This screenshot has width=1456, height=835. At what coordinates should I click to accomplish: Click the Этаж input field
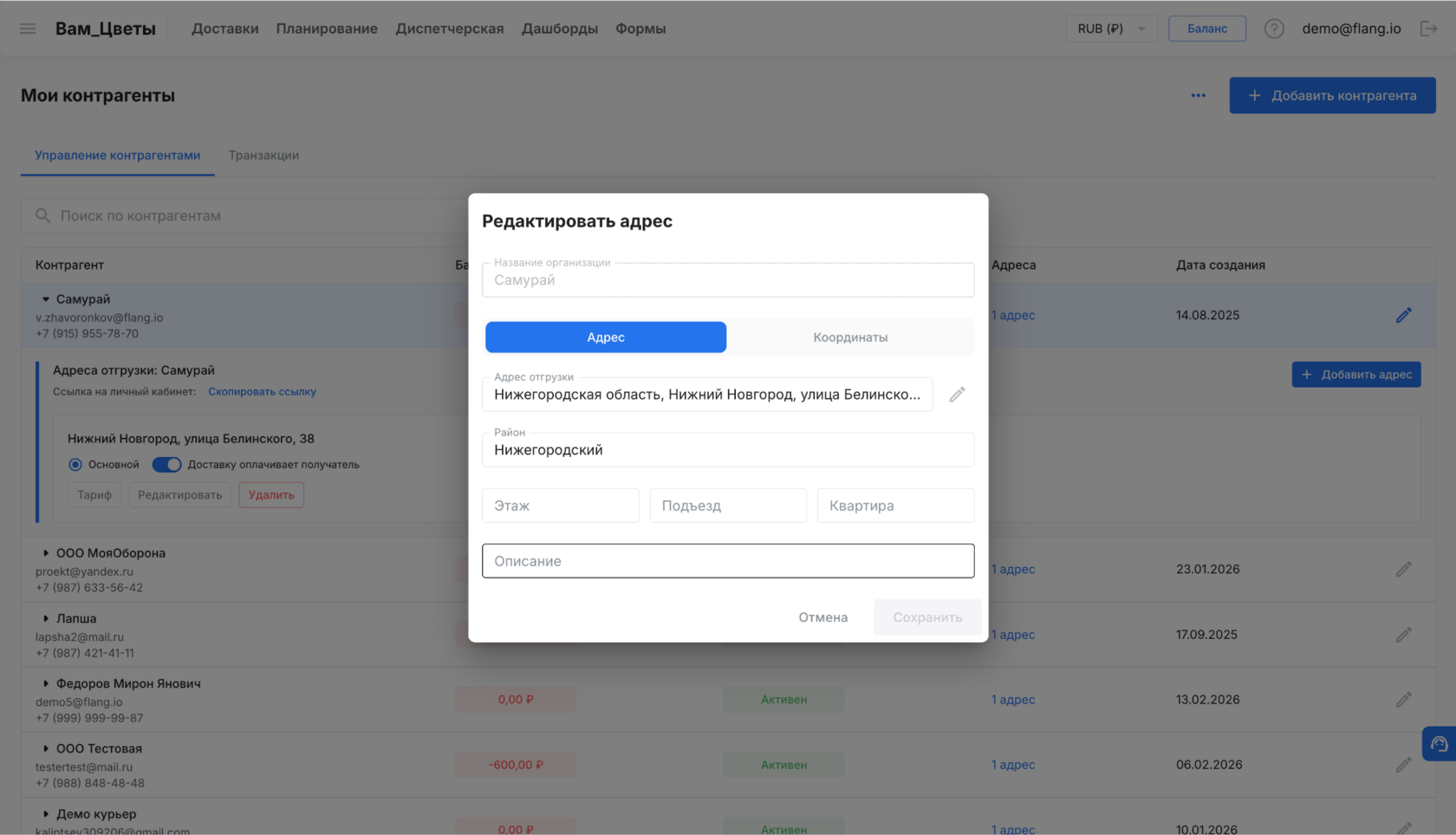click(x=561, y=506)
